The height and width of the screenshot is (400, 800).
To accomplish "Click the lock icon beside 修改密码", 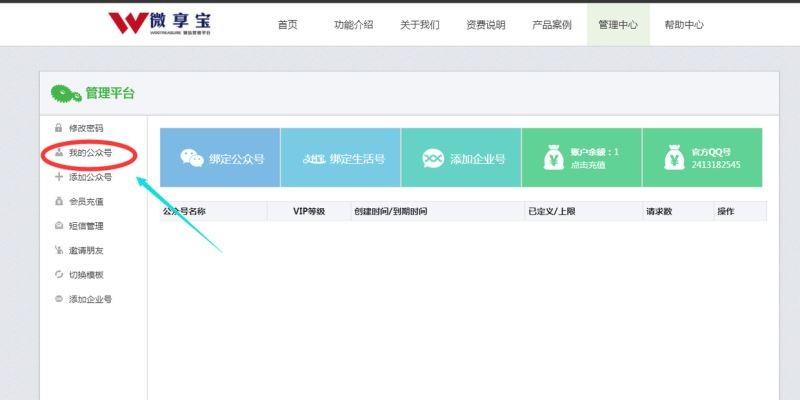I will pyautogui.click(x=58, y=128).
